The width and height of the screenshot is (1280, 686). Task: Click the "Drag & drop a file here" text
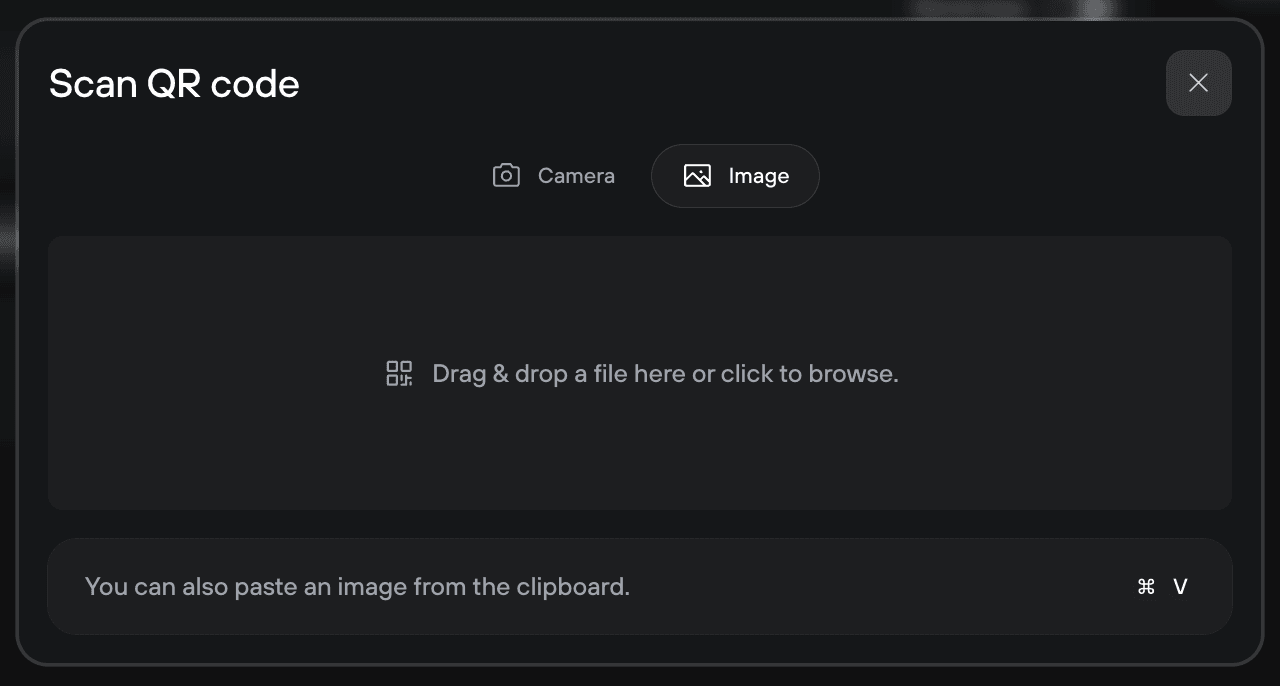point(559,374)
